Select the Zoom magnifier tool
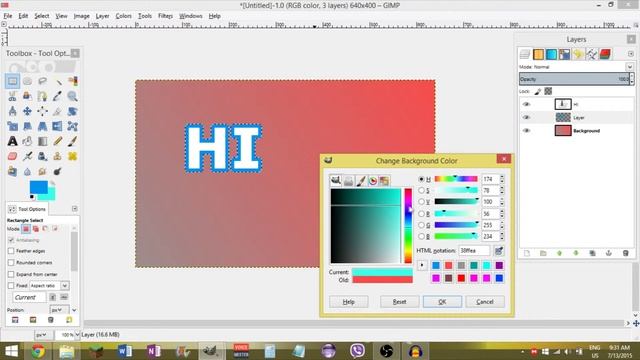Image resolution: width=640 pixels, height=360 pixels. tap(73, 96)
